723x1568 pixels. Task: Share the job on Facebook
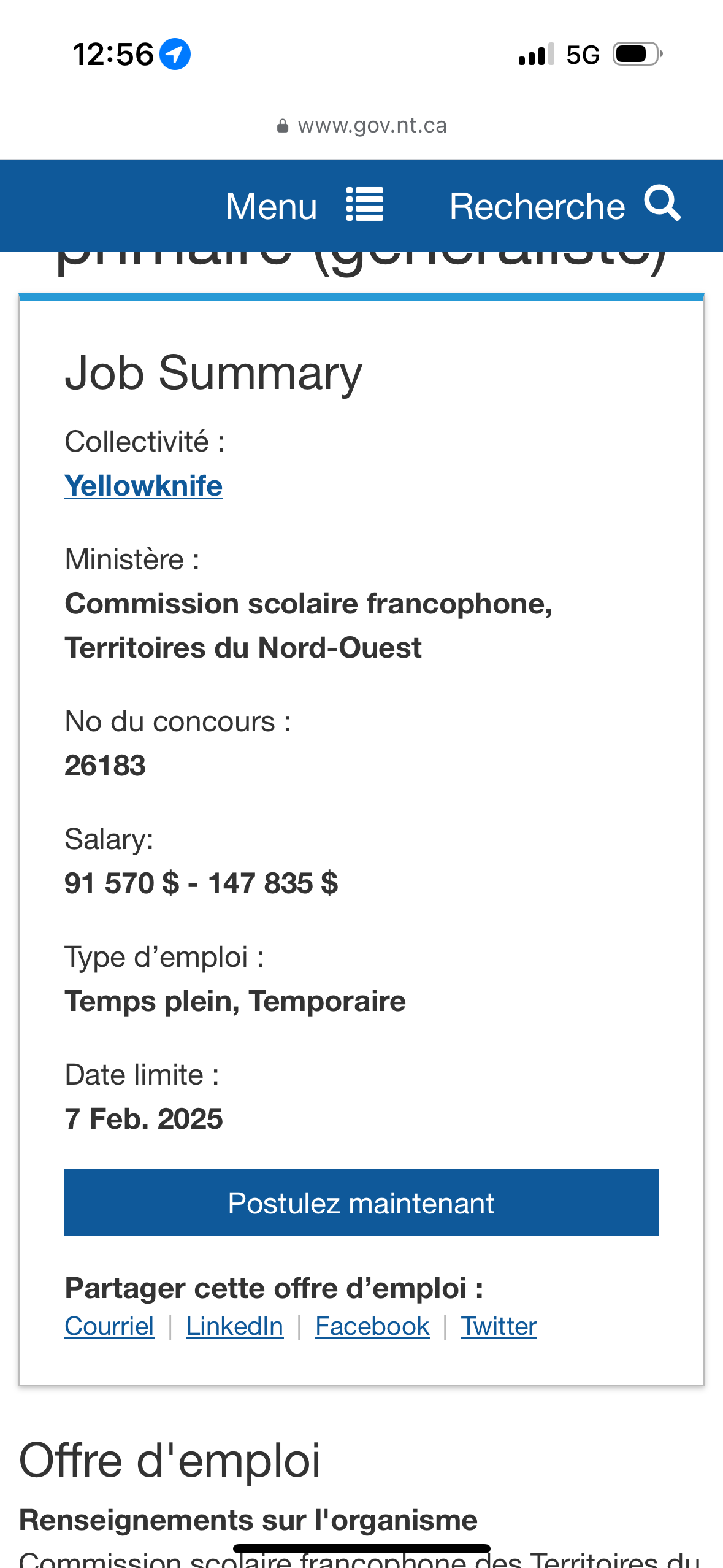(x=372, y=1326)
